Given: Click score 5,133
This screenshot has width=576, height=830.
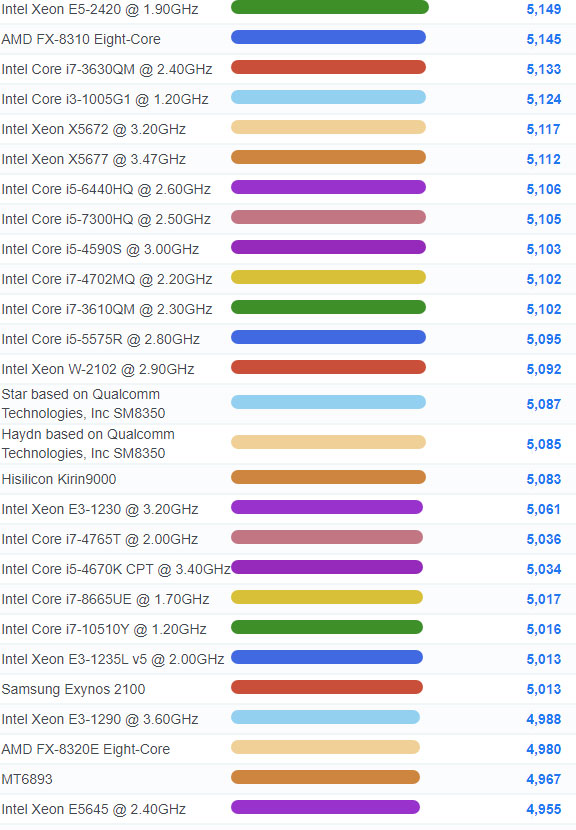Looking at the screenshot, I should pyautogui.click(x=544, y=69).
